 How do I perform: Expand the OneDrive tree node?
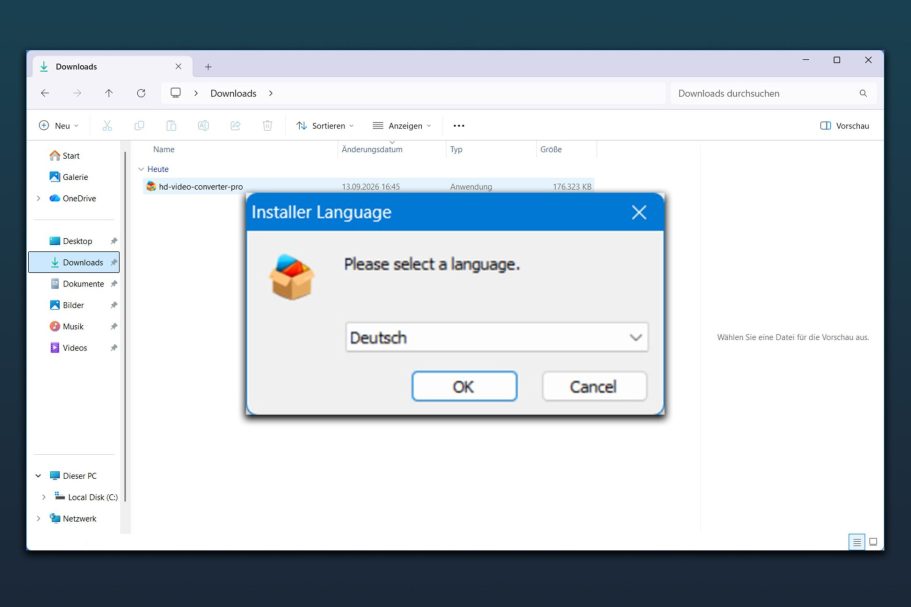(x=38, y=198)
